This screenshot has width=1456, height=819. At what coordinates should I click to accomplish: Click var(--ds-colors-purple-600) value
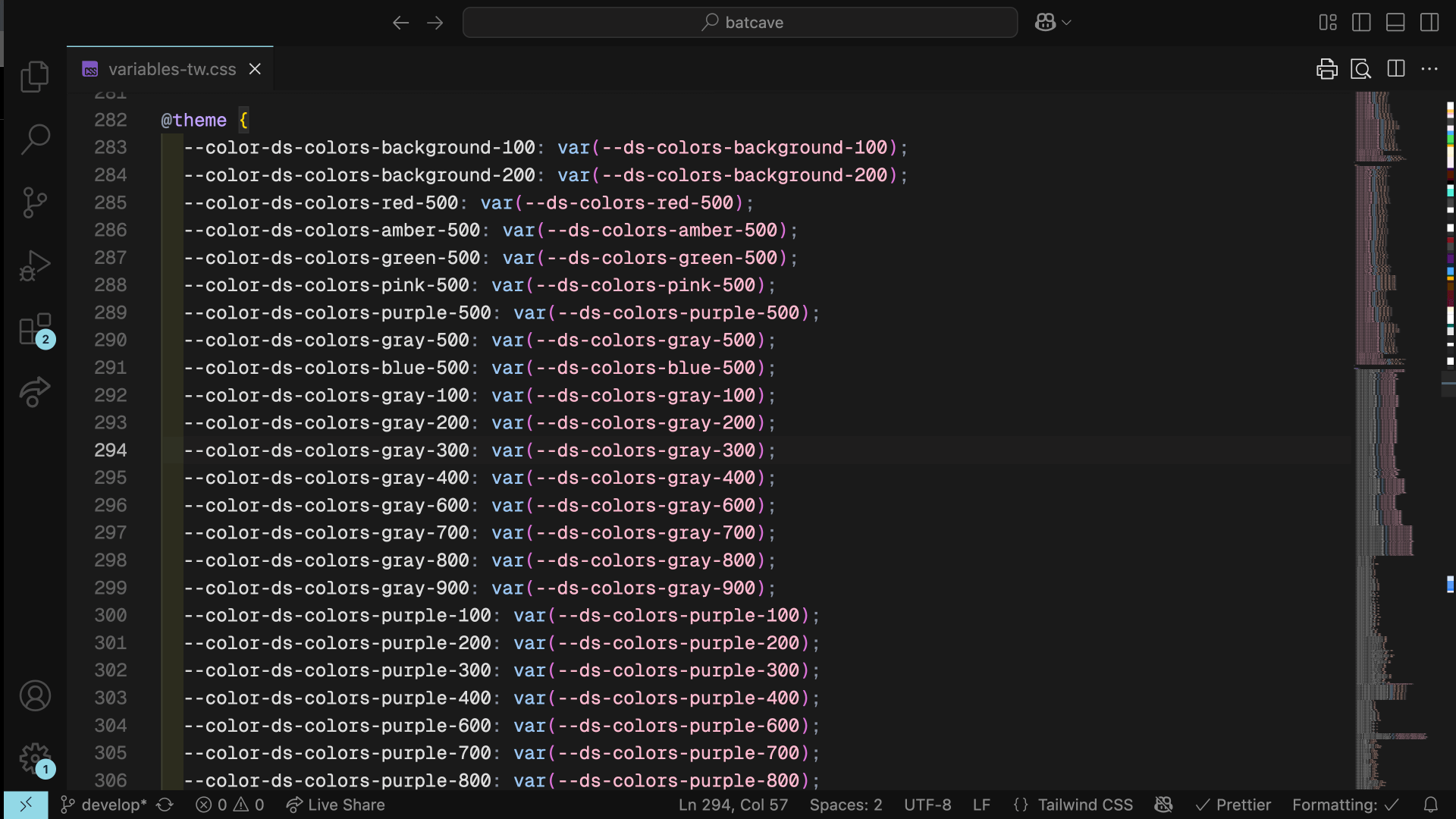662,726
